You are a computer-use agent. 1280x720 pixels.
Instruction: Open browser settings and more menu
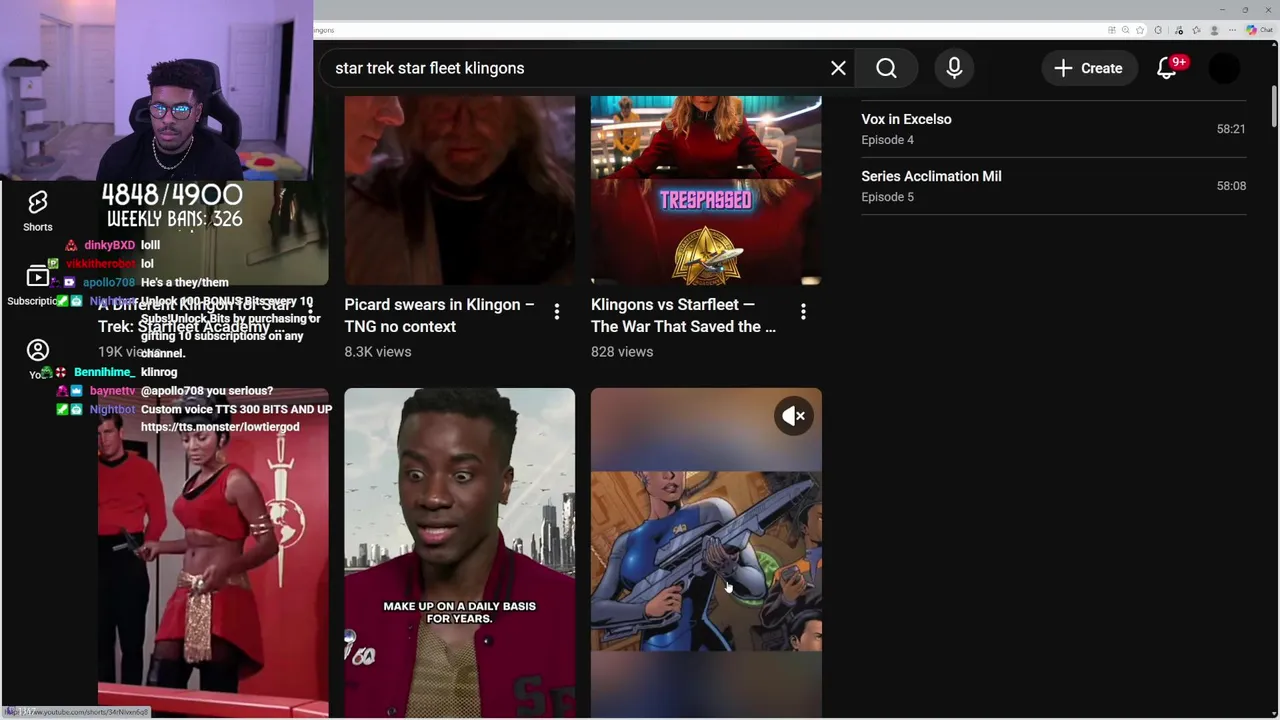[x=1232, y=30]
